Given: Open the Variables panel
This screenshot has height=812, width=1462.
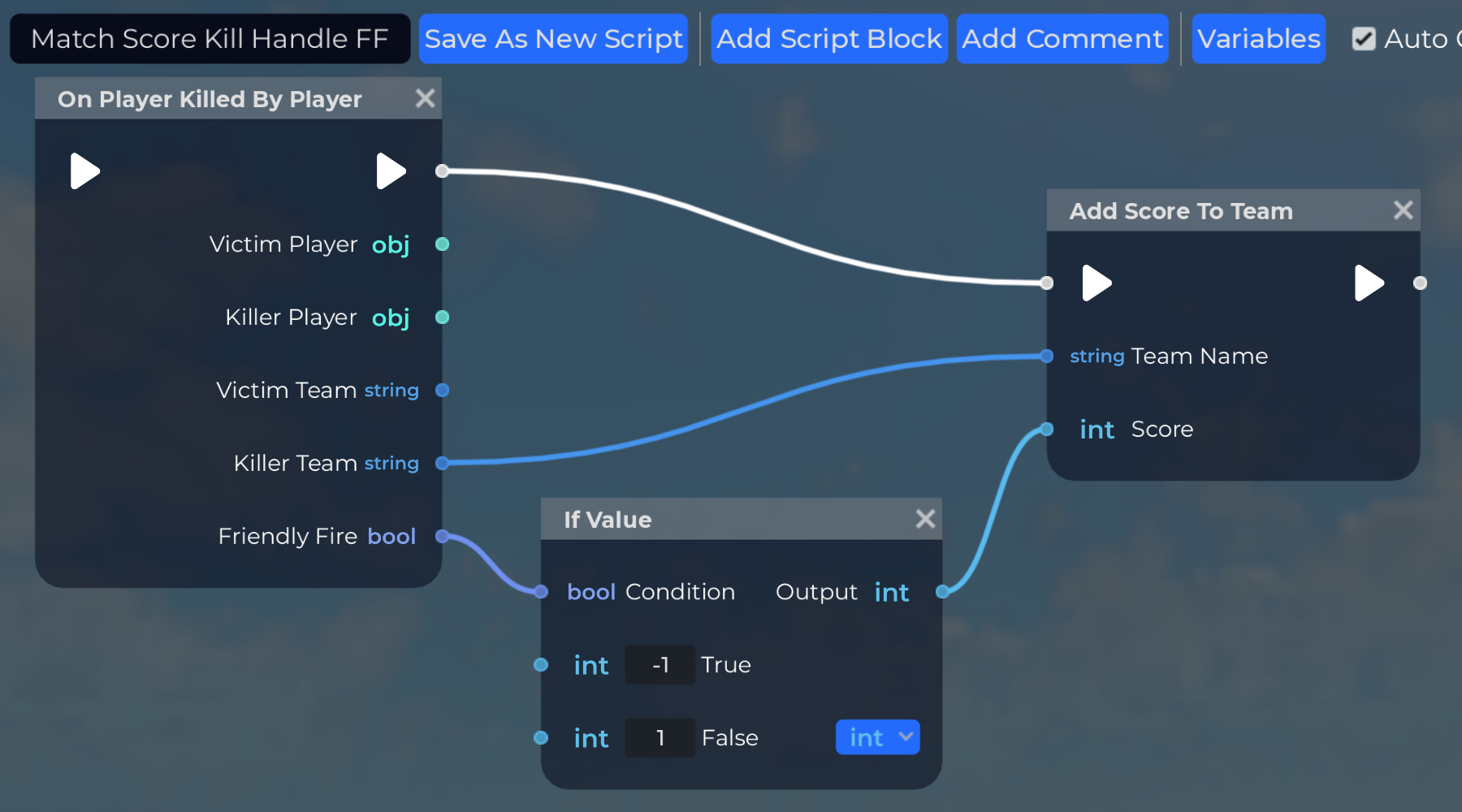Looking at the screenshot, I should tap(1258, 39).
